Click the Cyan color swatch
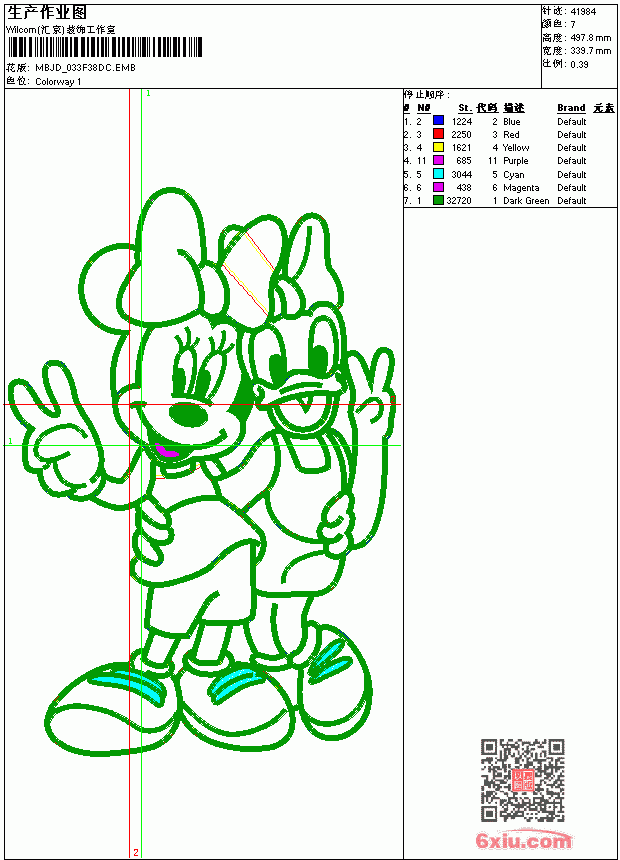Viewport: 620px width, 860px height. (x=438, y=174)
